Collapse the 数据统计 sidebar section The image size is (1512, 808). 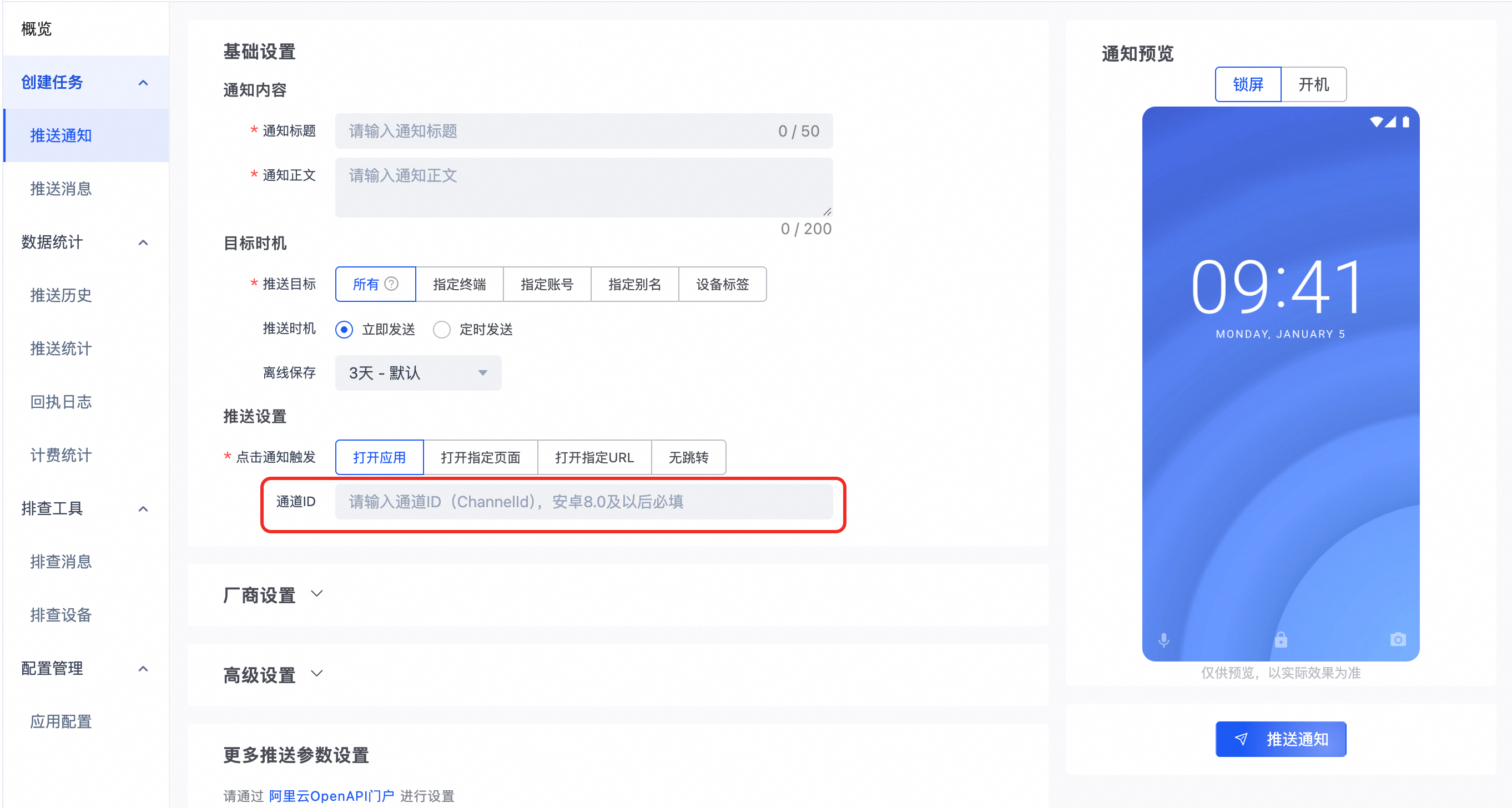coord(143,242)
